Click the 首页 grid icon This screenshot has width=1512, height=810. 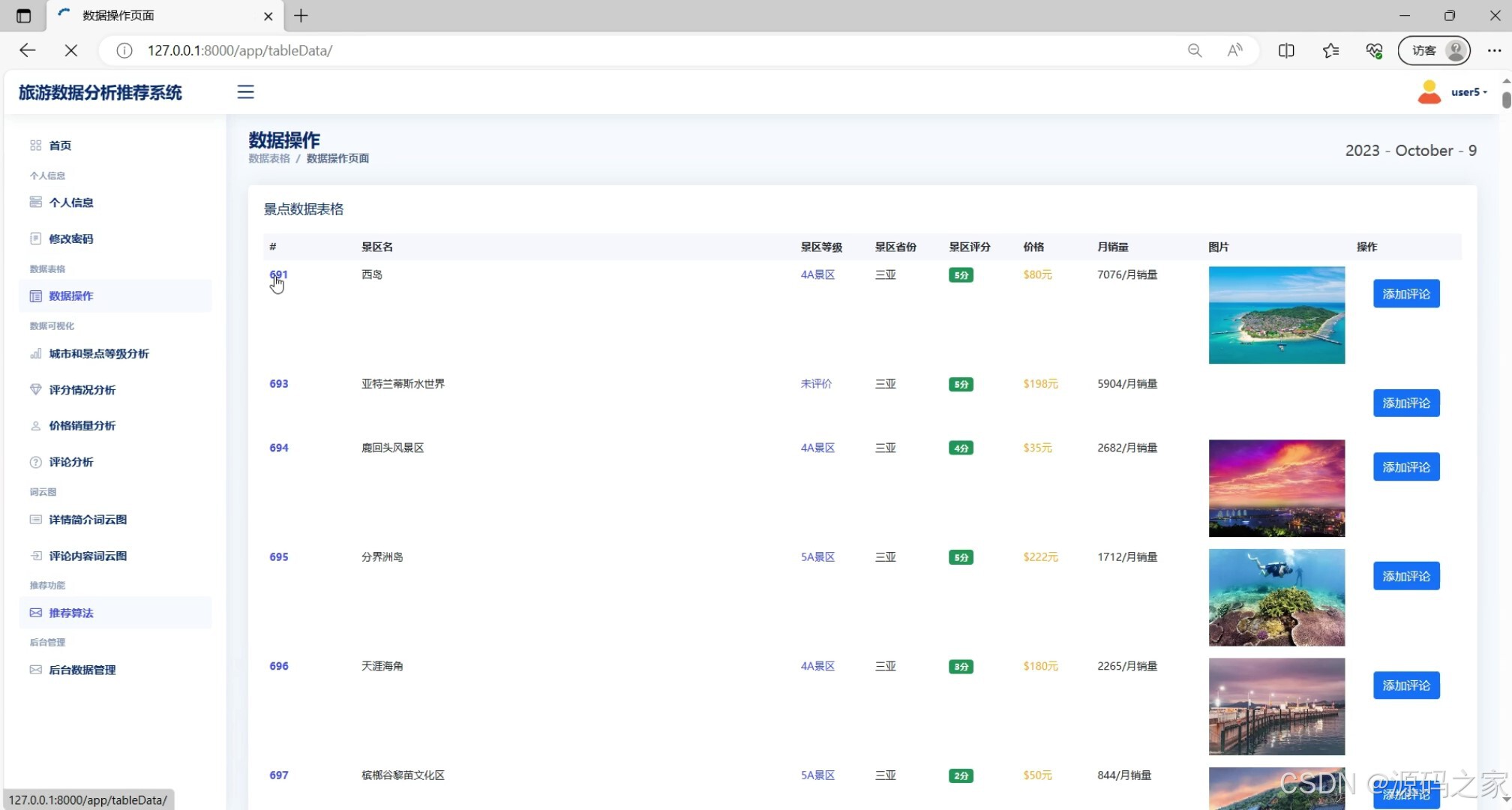point(35,145)
